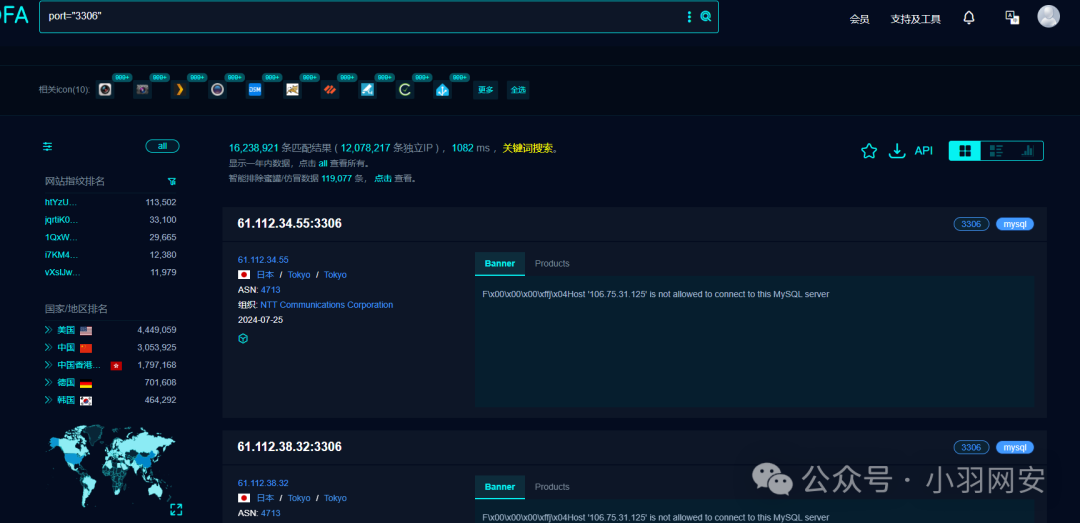Filter by the blue house icon

442,90
